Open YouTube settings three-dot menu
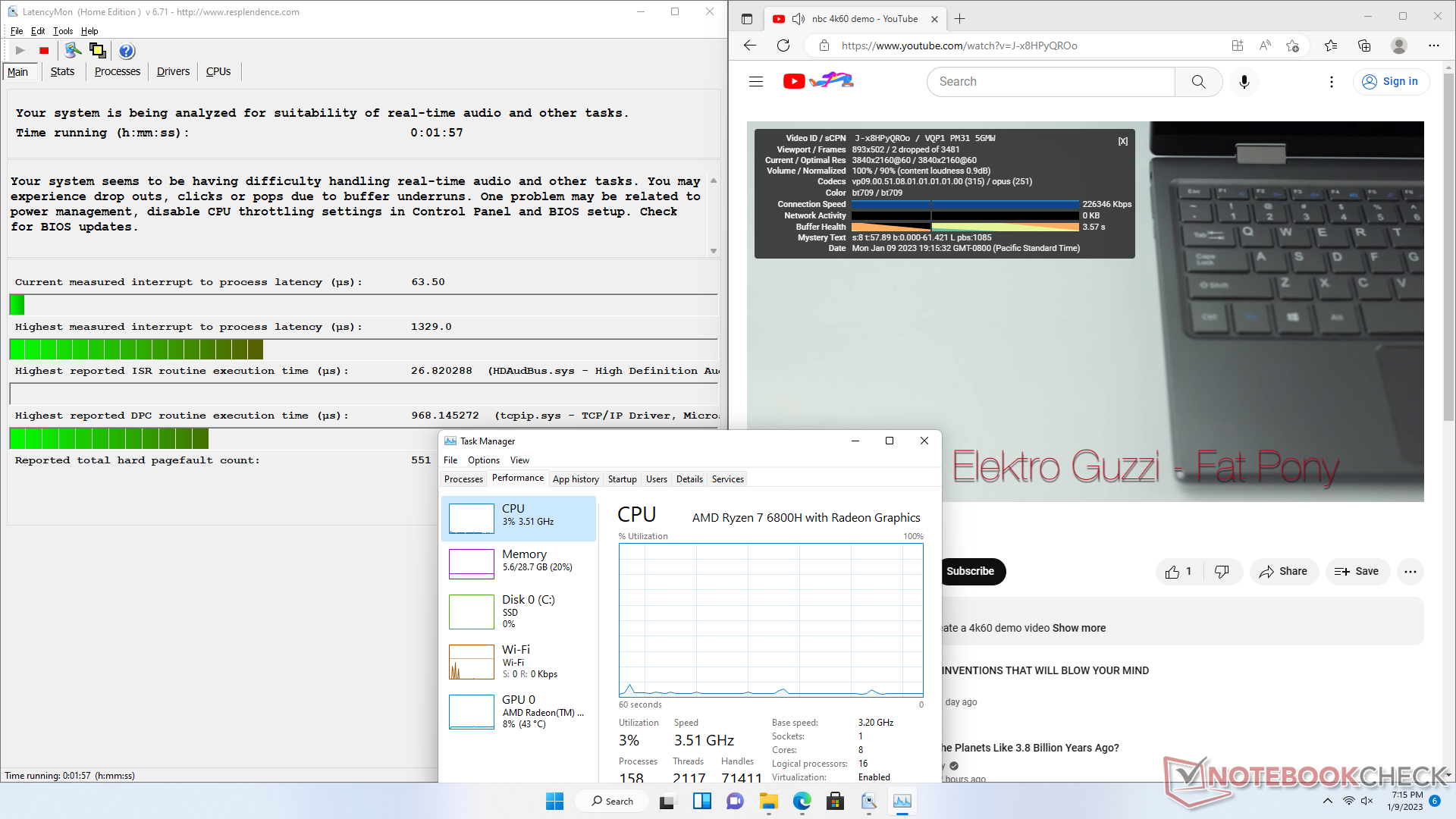Viewport: 1456px width, 819px height. [1332, 81]
